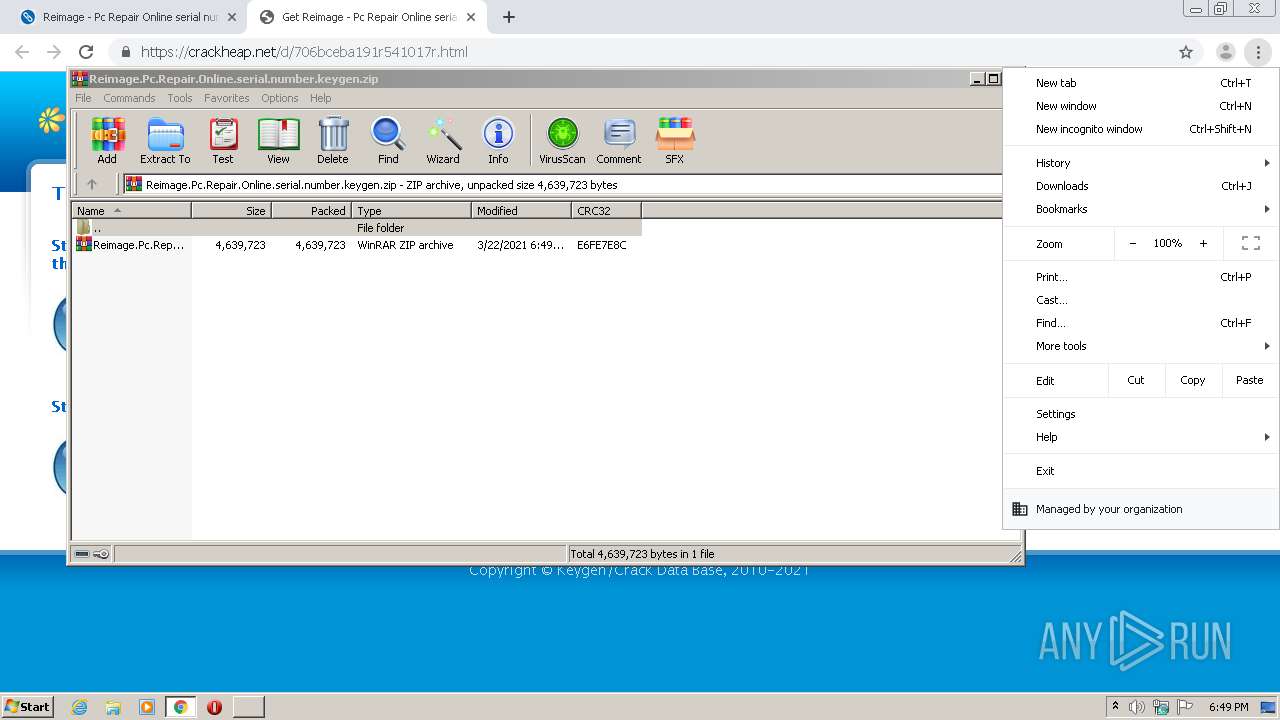Open the View tool in WinRAR
The image size is (1280, 720).
[x=278, y=140]
